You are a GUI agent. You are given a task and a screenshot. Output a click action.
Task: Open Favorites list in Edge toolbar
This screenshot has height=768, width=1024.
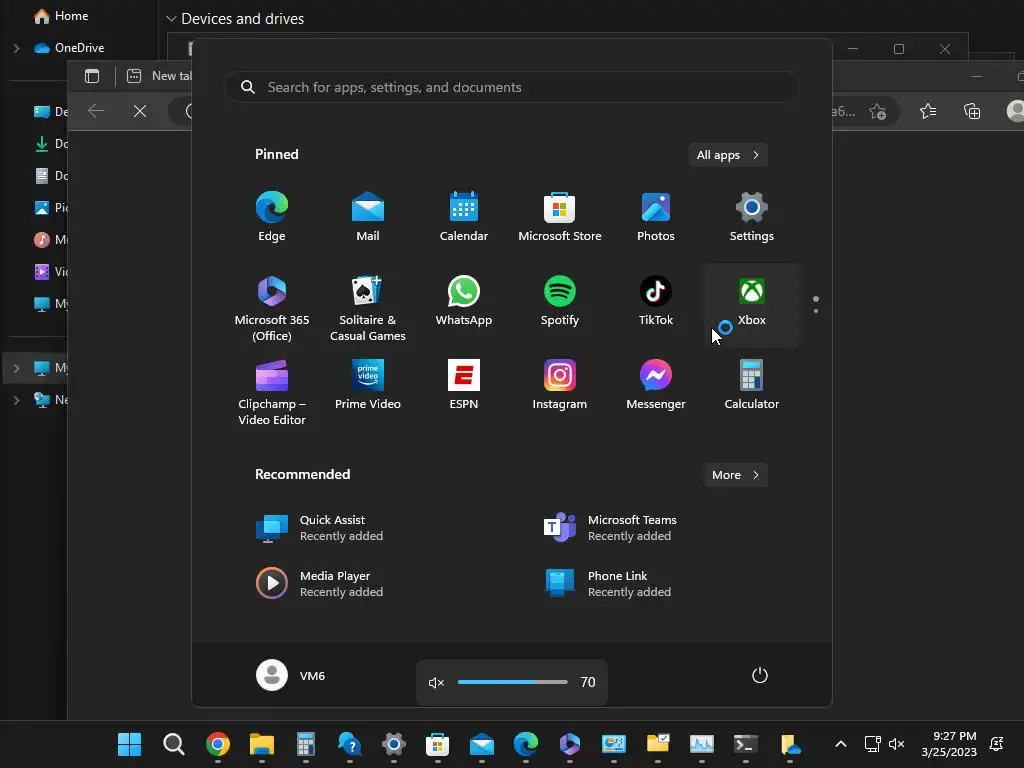click(x=928, y=112)
